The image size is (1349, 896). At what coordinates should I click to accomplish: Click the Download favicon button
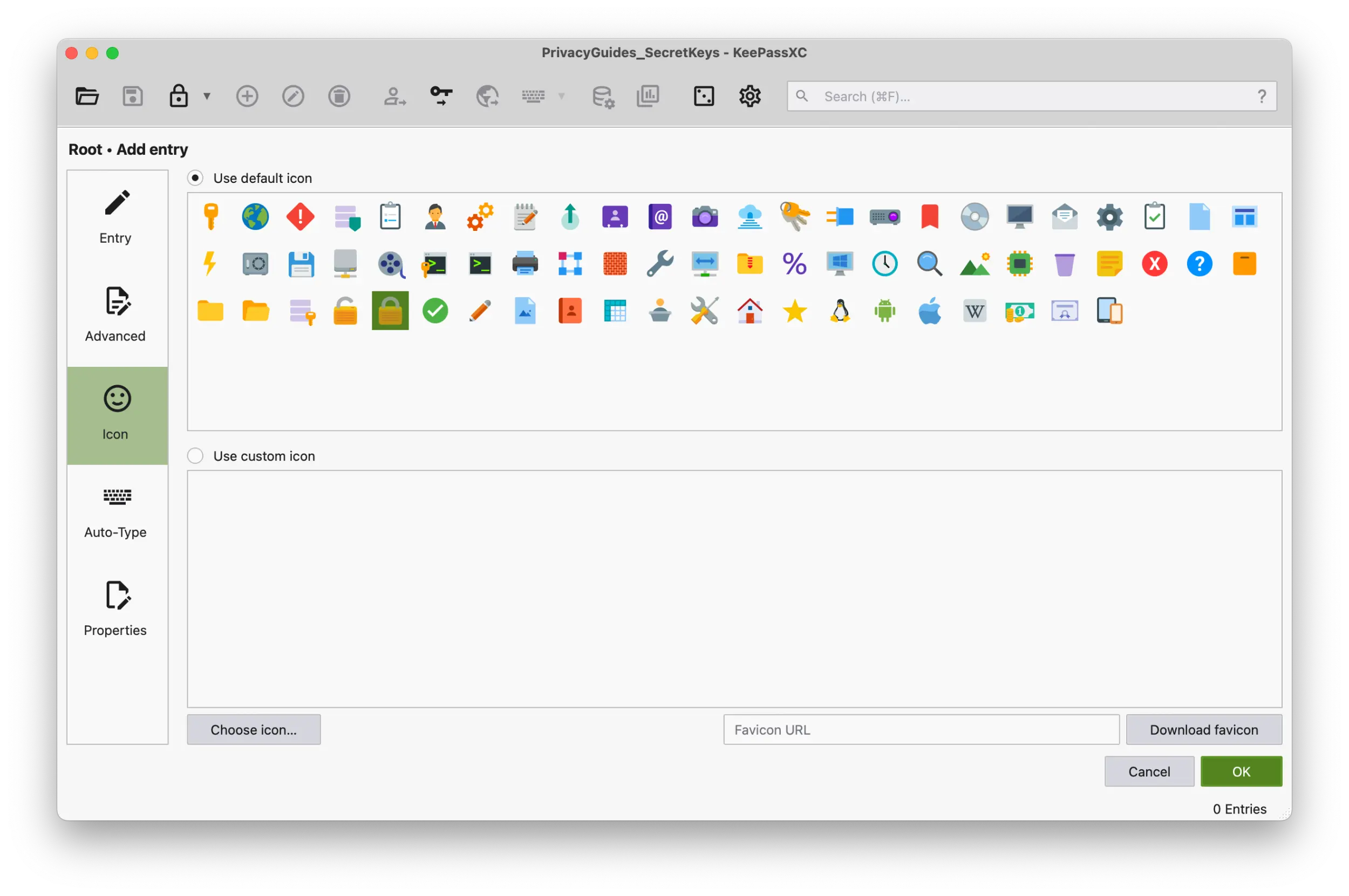[1203, 730]
